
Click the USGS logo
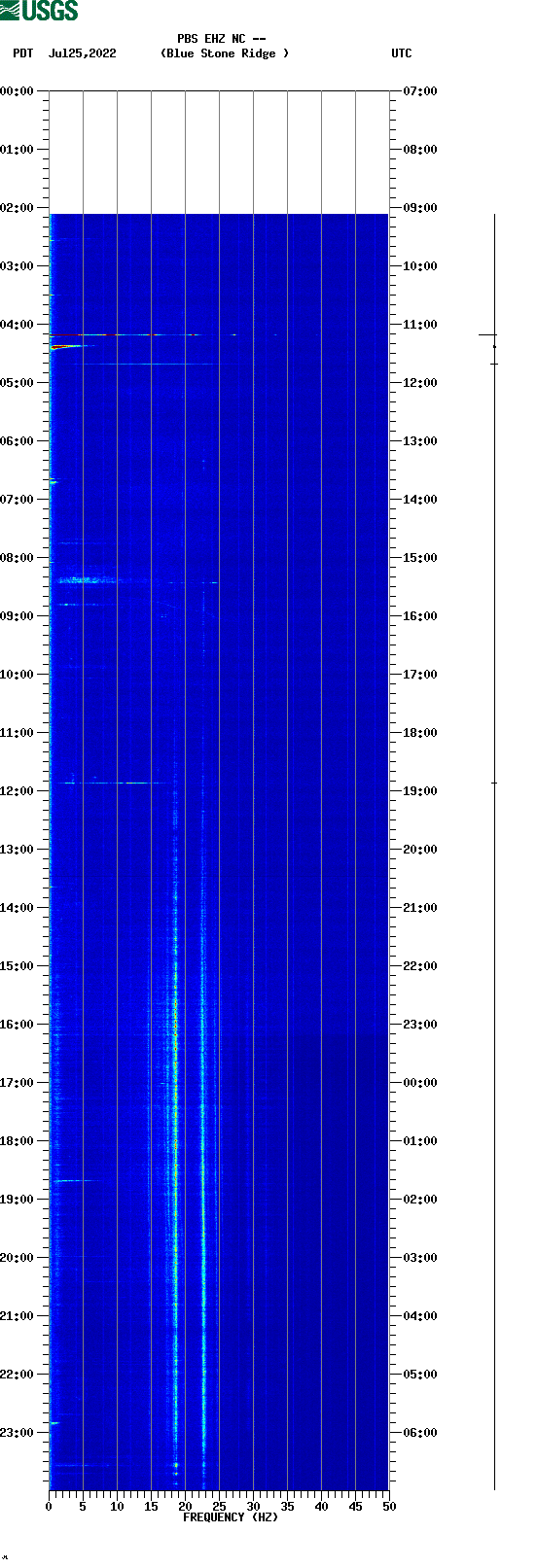tap(39, 11)
